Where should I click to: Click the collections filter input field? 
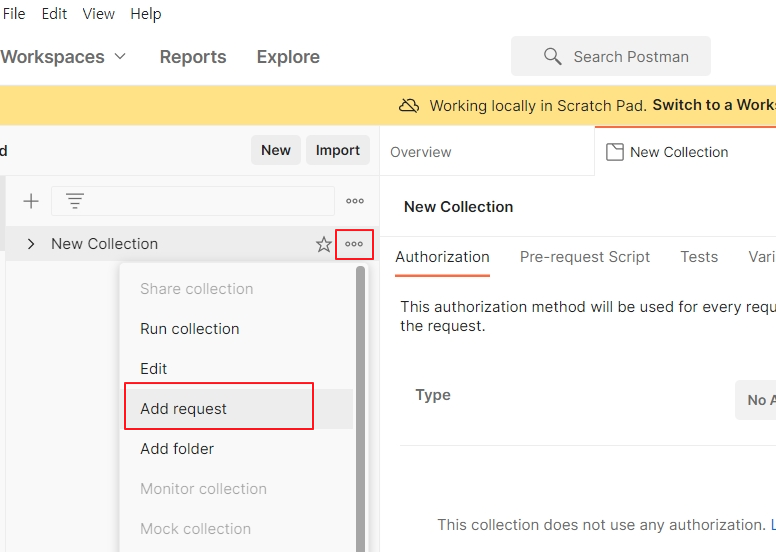pyautogui.click(x=193, y=201)
